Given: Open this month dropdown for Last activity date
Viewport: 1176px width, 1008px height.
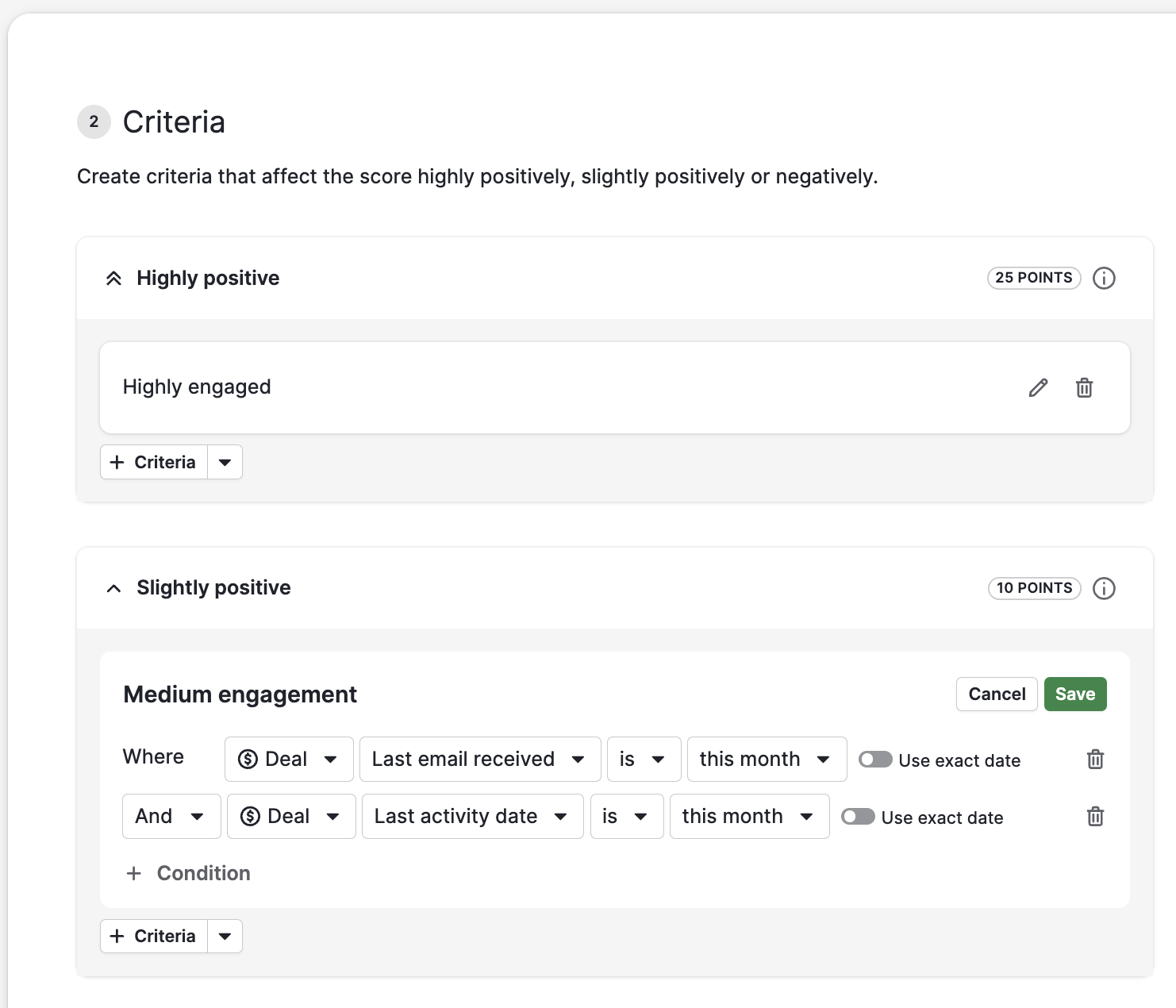Looking at the screenshot, I should point(749,817).
